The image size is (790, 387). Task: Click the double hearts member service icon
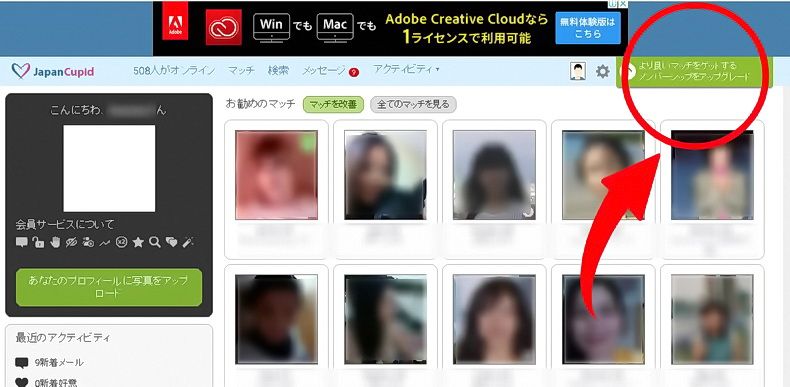click(x=171, y=242)
